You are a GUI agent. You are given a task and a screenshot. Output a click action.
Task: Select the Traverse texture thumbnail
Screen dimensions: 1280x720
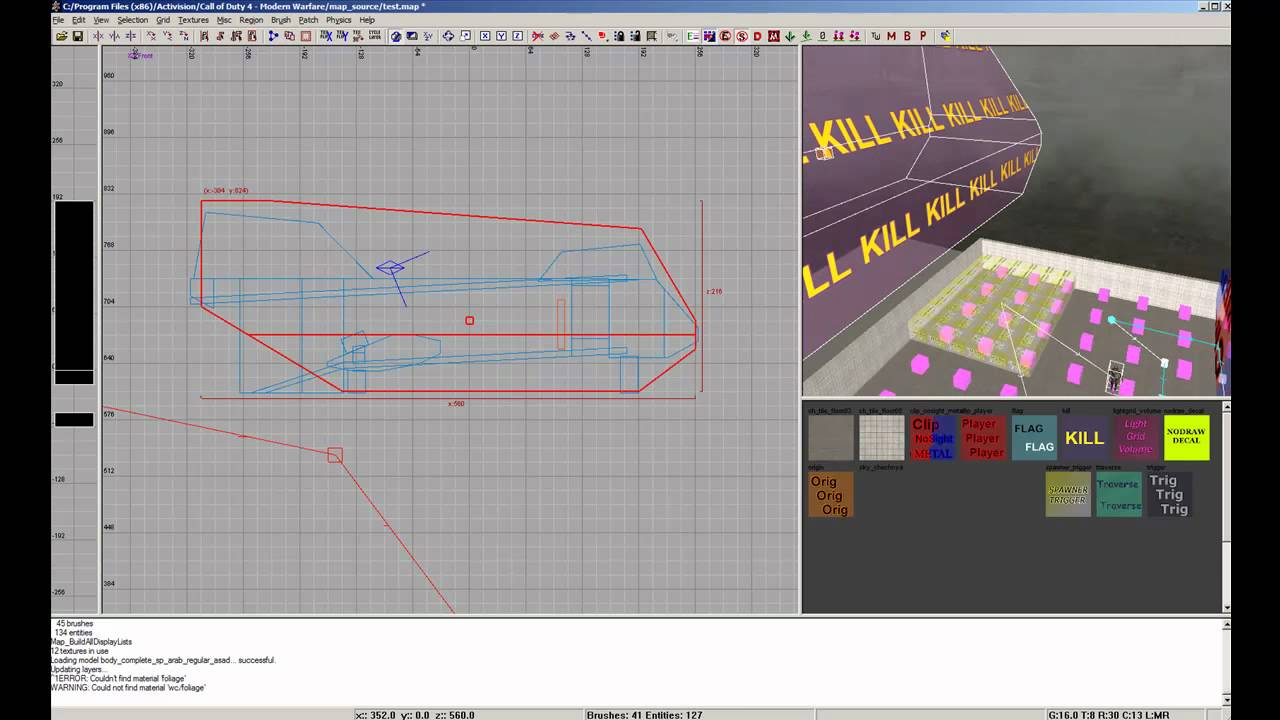[1119, 495]
